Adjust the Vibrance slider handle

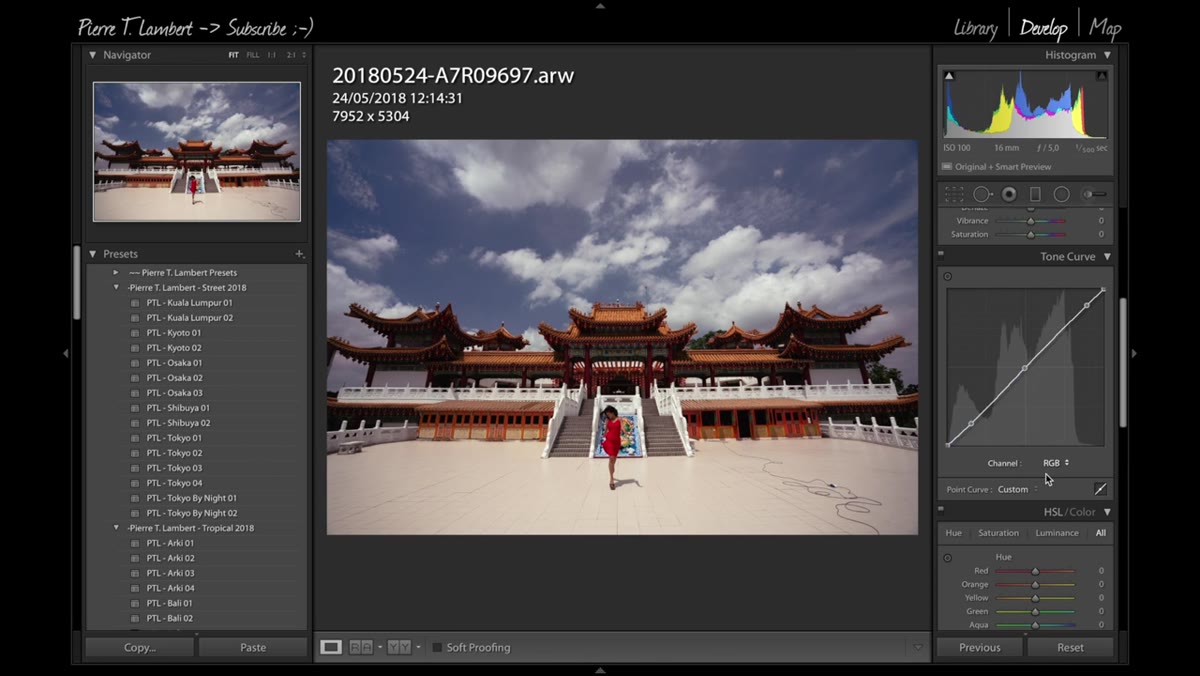tap(1030, 221)
